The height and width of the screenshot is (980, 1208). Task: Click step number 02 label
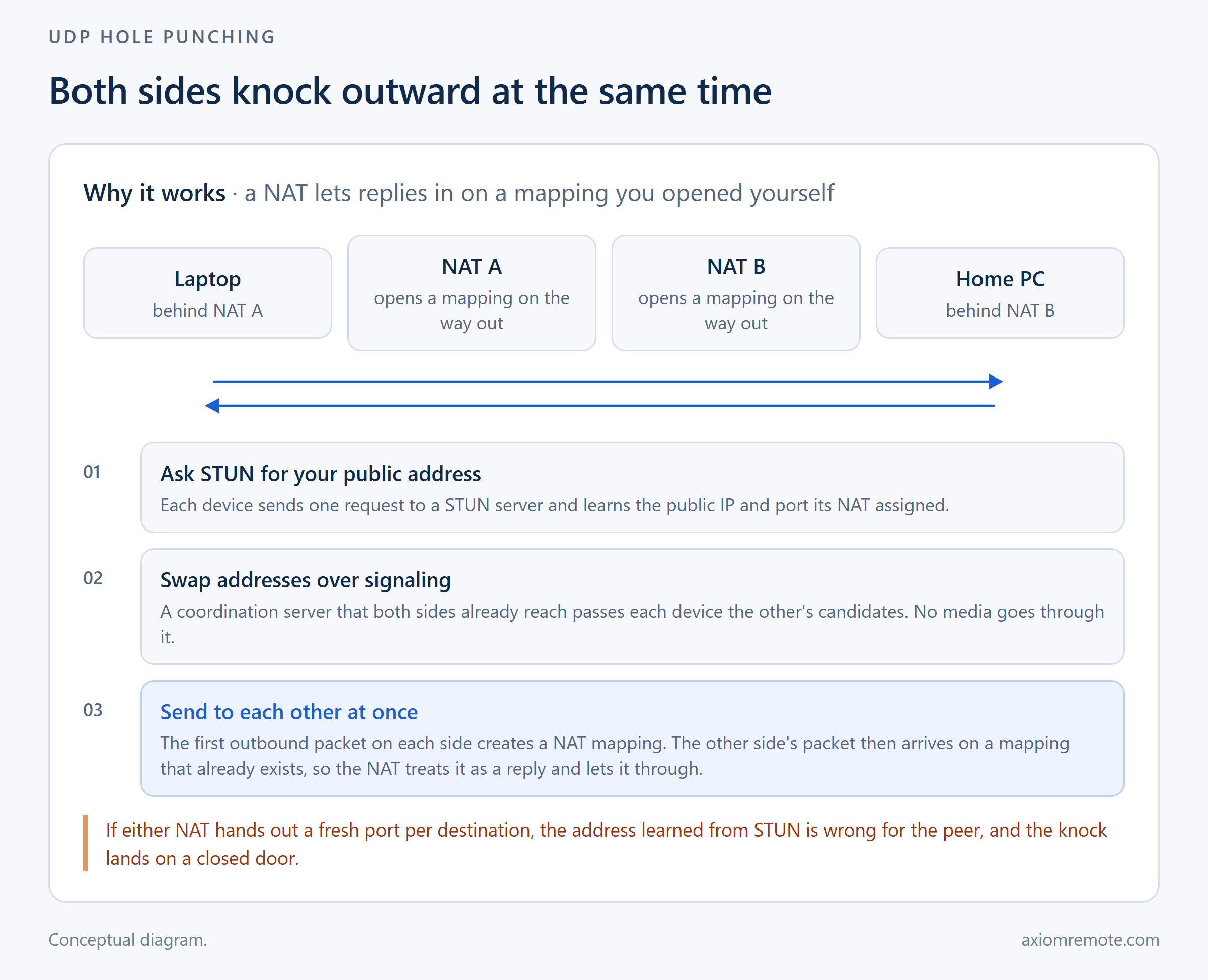coord(93,578)
